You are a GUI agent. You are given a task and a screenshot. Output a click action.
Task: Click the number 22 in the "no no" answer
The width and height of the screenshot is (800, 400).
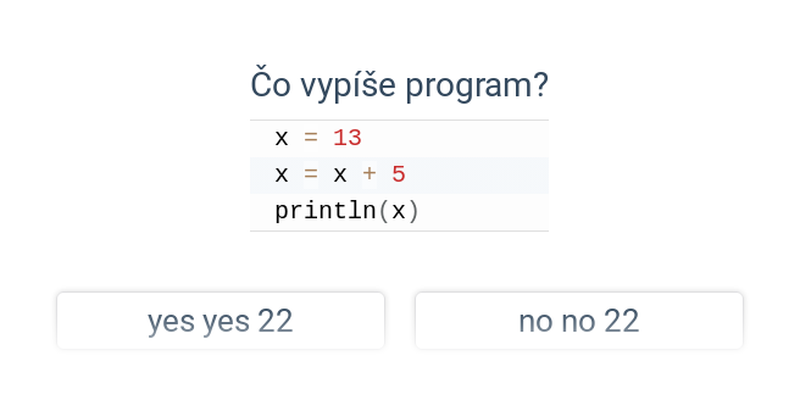[x=621, y=321]
